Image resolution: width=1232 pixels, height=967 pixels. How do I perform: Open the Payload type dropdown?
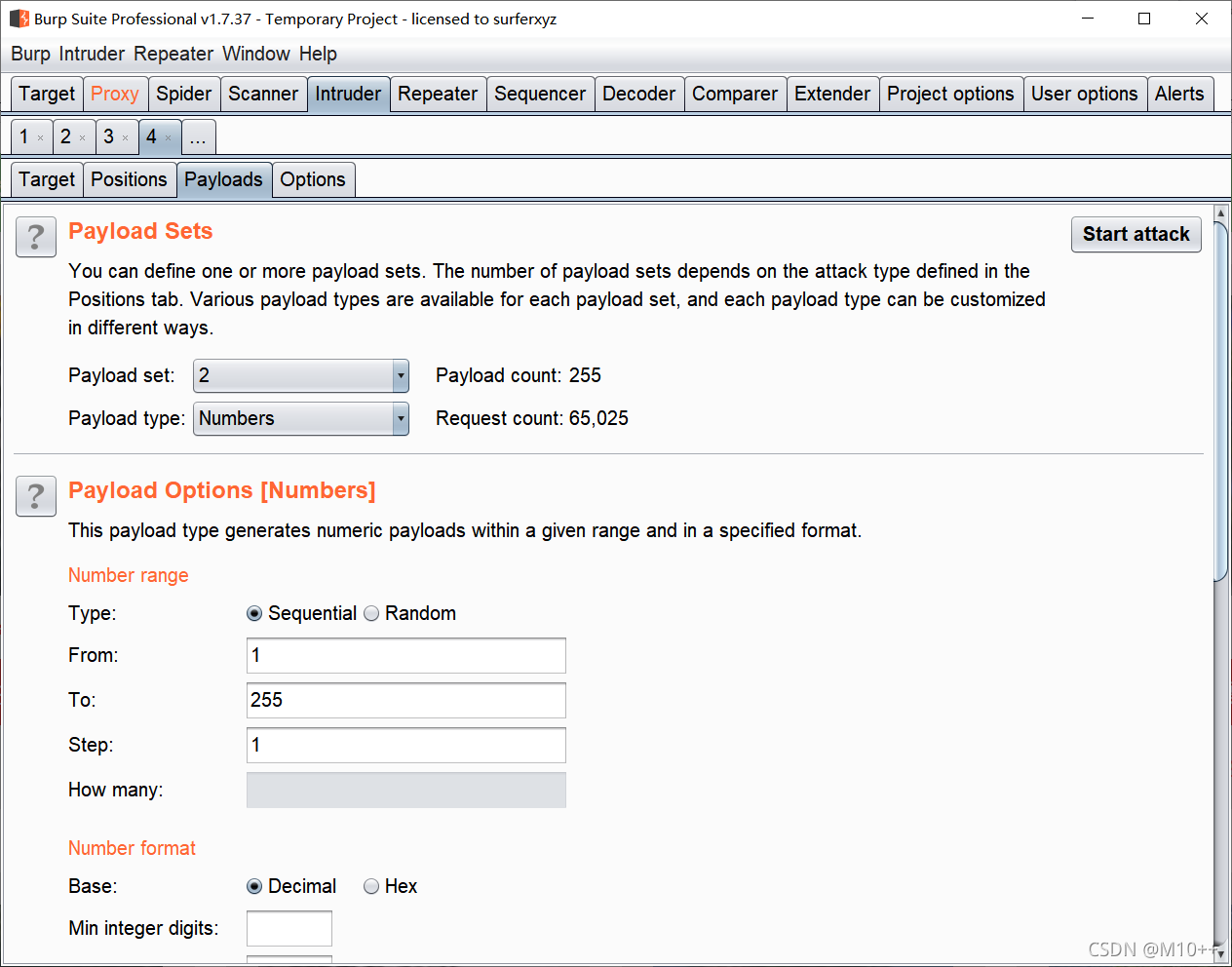tap(301, 418)
